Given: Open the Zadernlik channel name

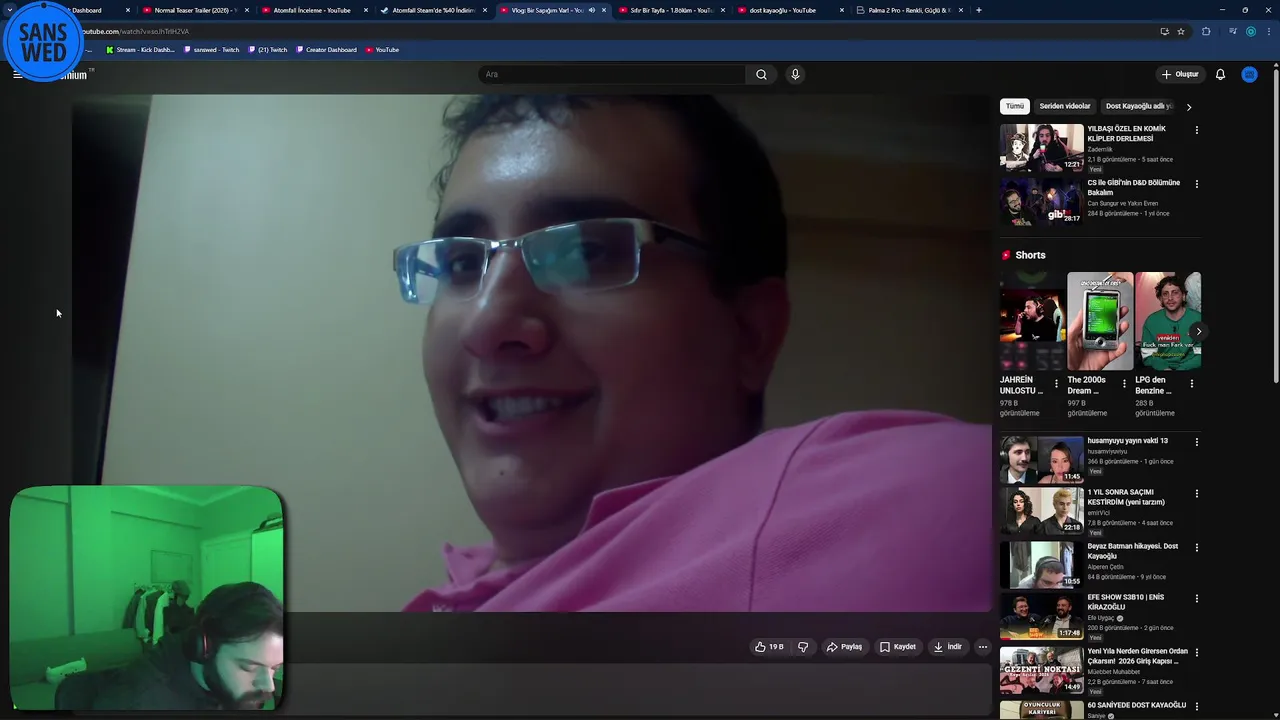Looking at the screenshot, I should (1099, 149).
